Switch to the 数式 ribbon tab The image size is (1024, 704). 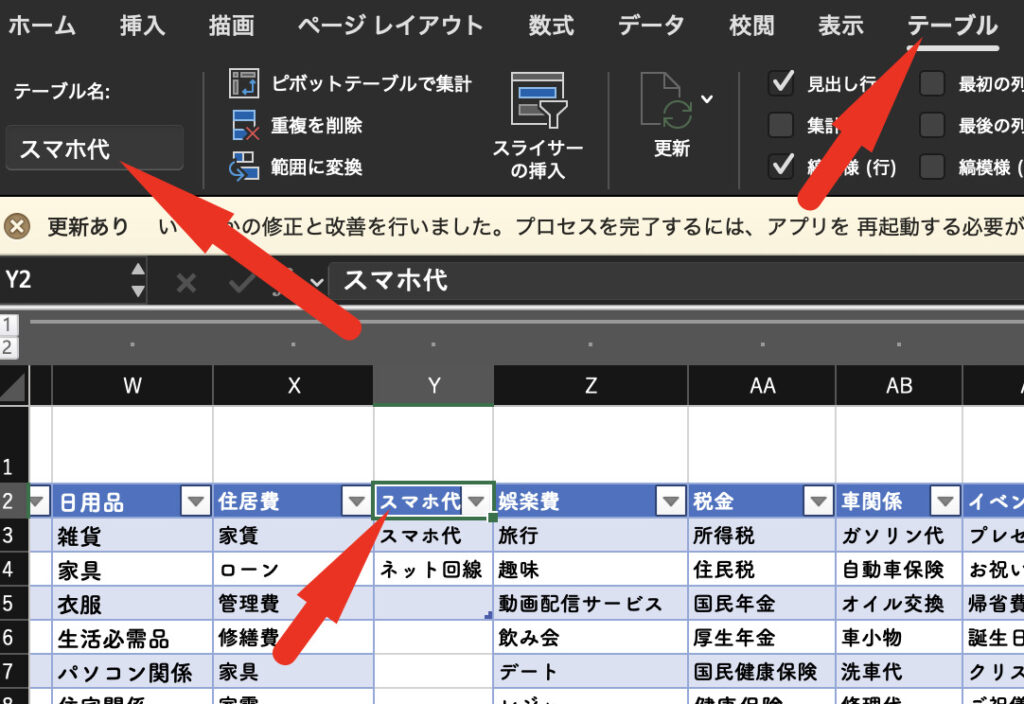(551, 26)
